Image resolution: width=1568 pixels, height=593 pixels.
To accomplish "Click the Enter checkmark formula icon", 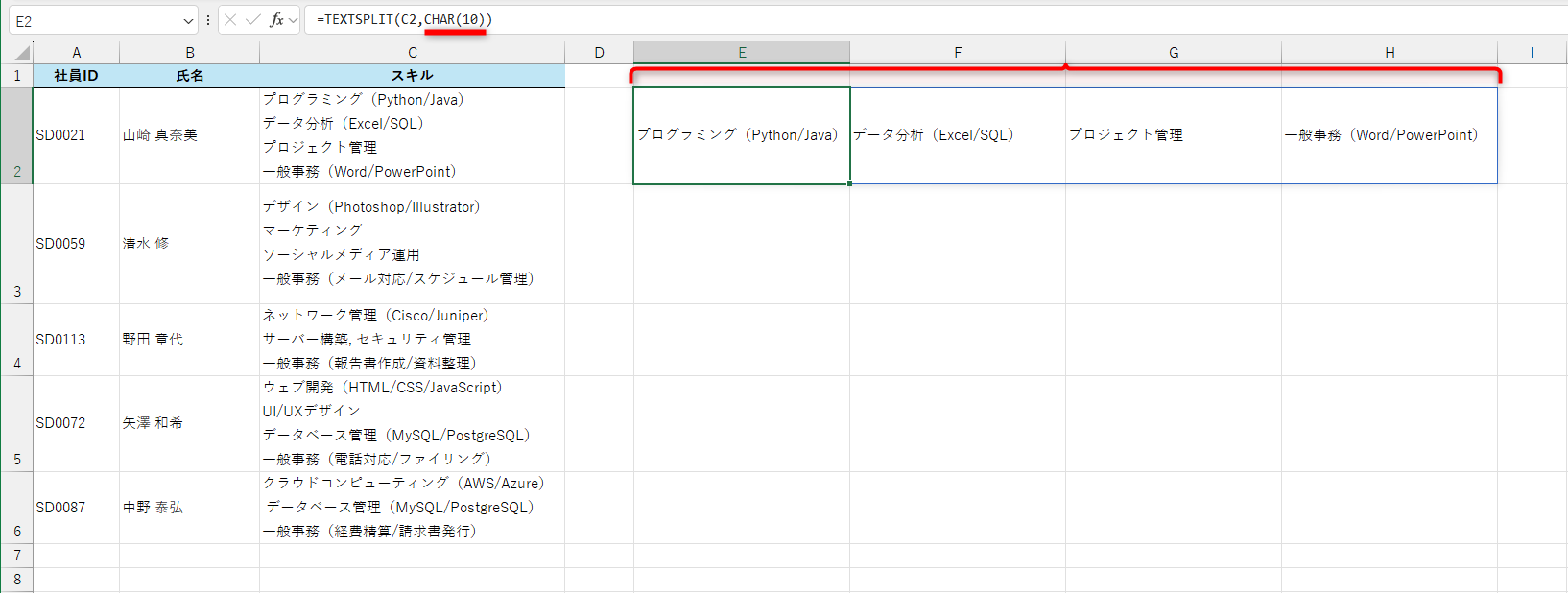I will (x=253, y=19).
